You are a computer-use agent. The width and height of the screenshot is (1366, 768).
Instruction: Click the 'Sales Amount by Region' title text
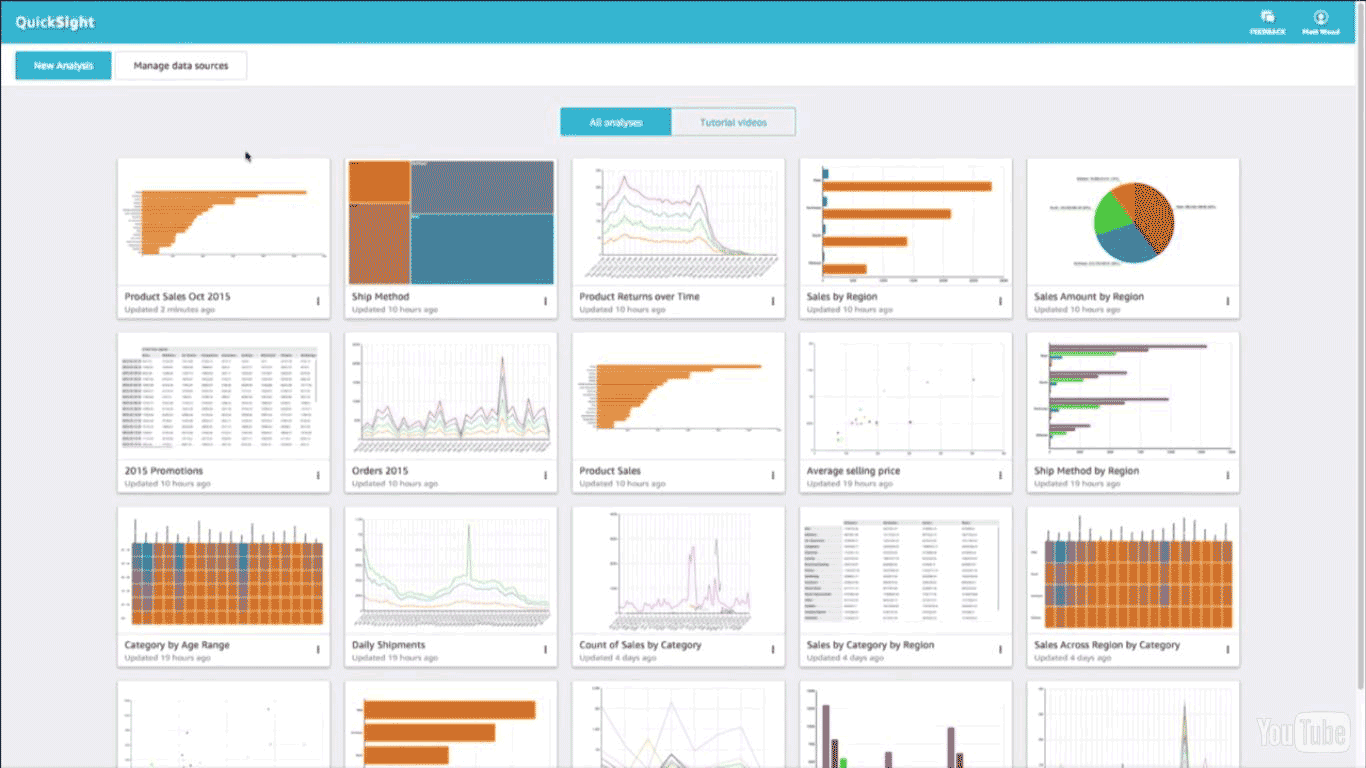point(1089,297)
